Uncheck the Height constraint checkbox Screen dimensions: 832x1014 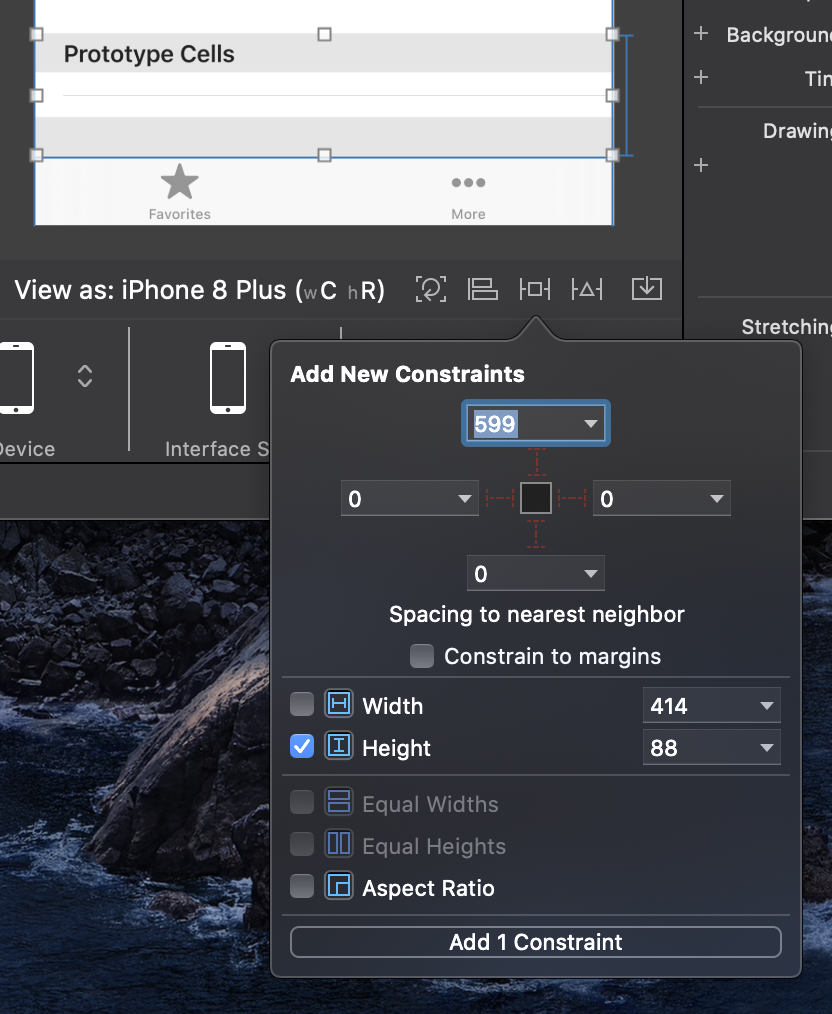pos(302,746)
